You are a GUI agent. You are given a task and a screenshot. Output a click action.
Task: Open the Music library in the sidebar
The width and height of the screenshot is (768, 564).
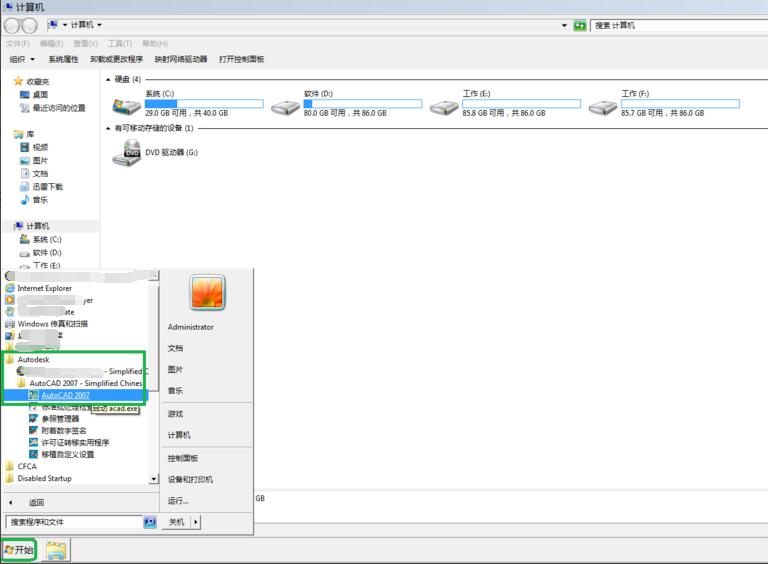point(34,200)
